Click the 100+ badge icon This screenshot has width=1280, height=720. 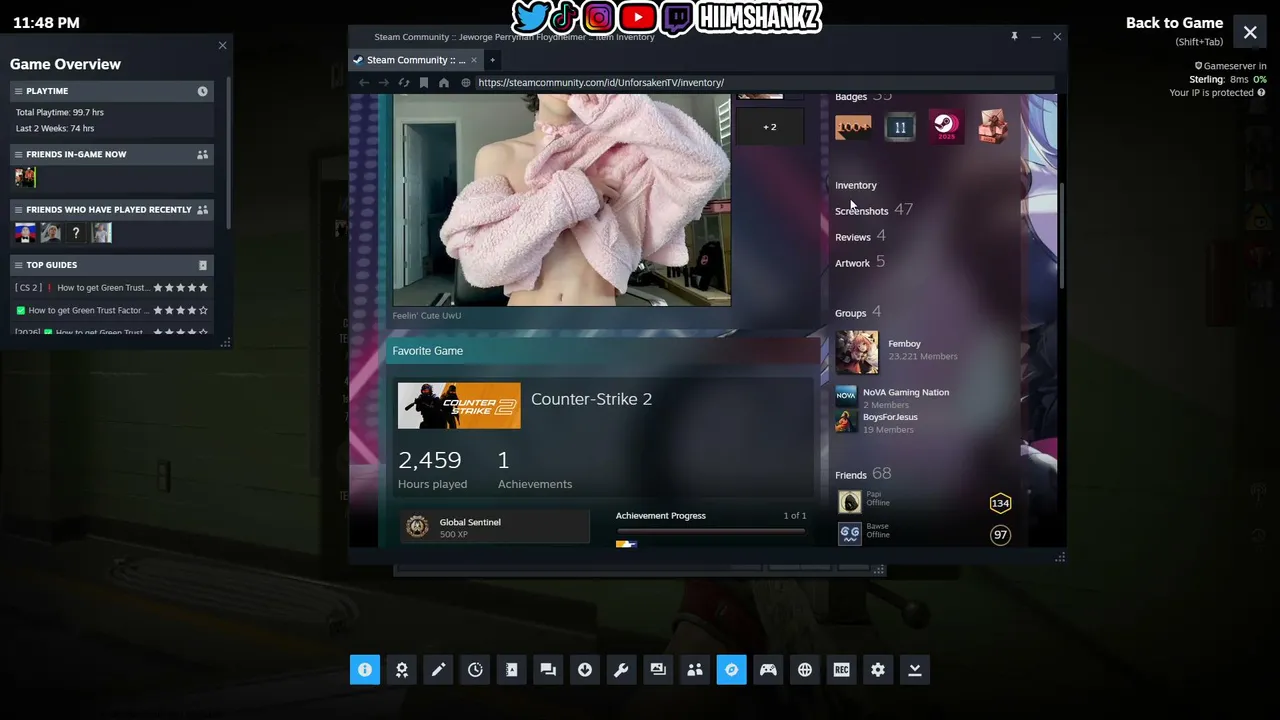853,127
